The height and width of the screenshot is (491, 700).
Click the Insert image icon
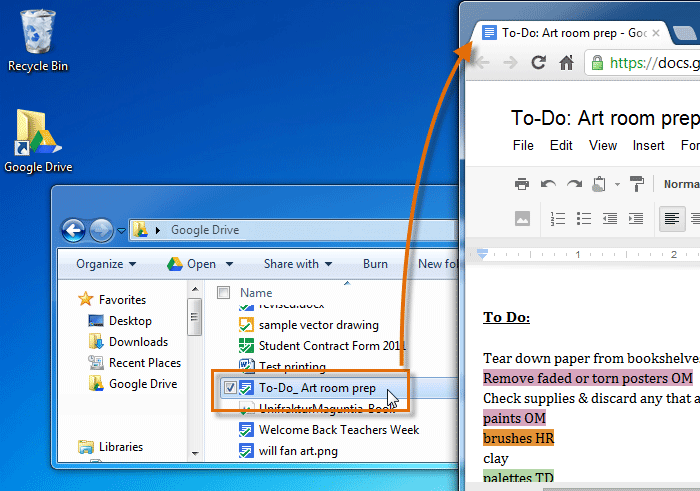[522, 219]
